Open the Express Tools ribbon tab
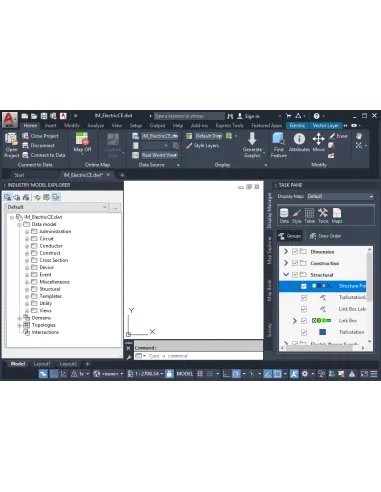This screenshot has width=381, height=492. point(229,125)
